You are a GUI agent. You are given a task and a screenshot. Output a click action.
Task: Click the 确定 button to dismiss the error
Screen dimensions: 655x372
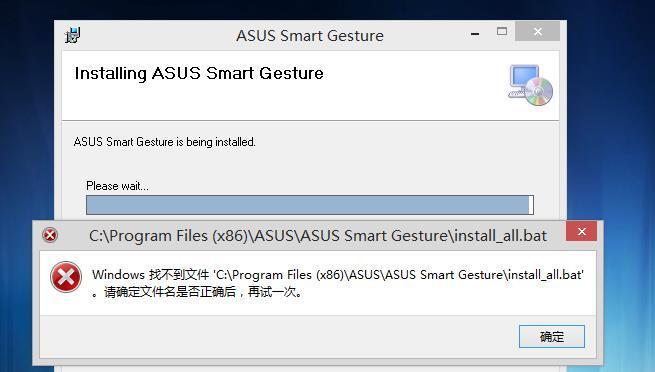(551, 337)
